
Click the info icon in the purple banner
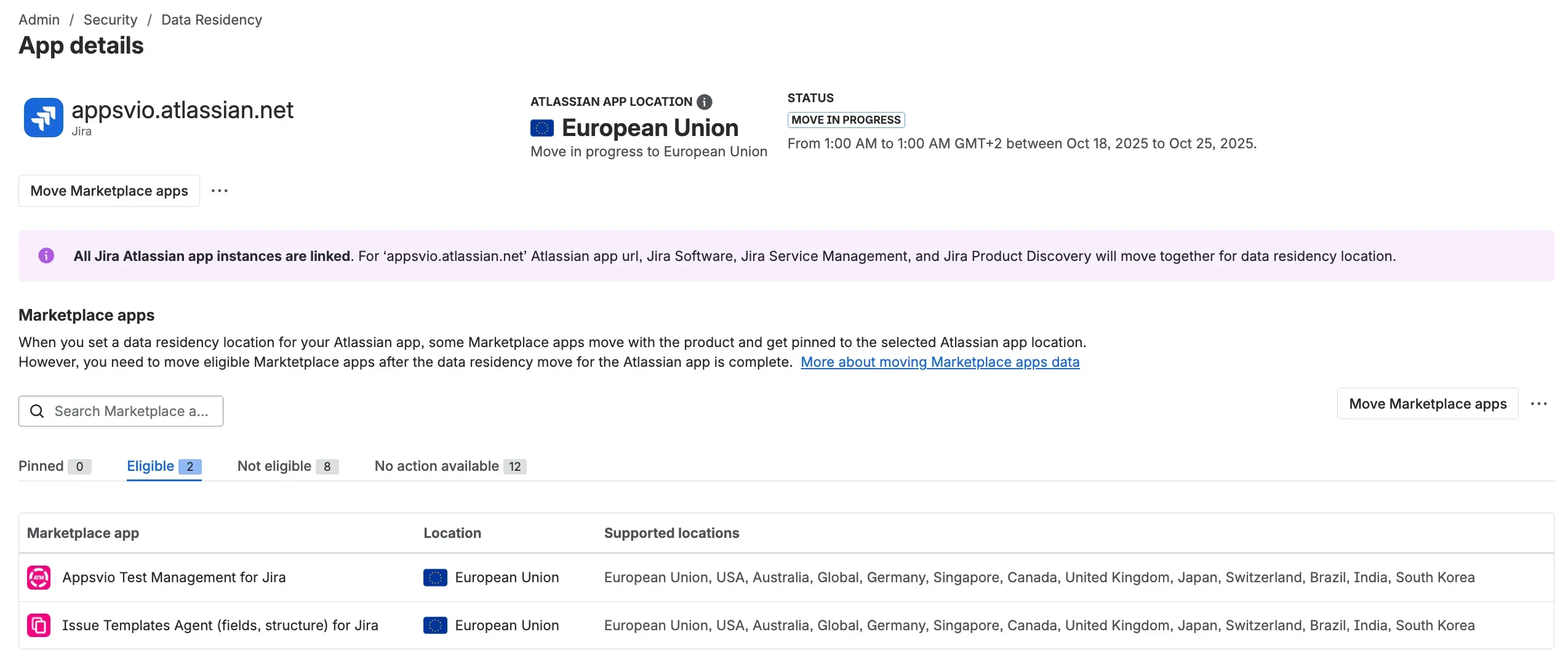pos(46,256)
